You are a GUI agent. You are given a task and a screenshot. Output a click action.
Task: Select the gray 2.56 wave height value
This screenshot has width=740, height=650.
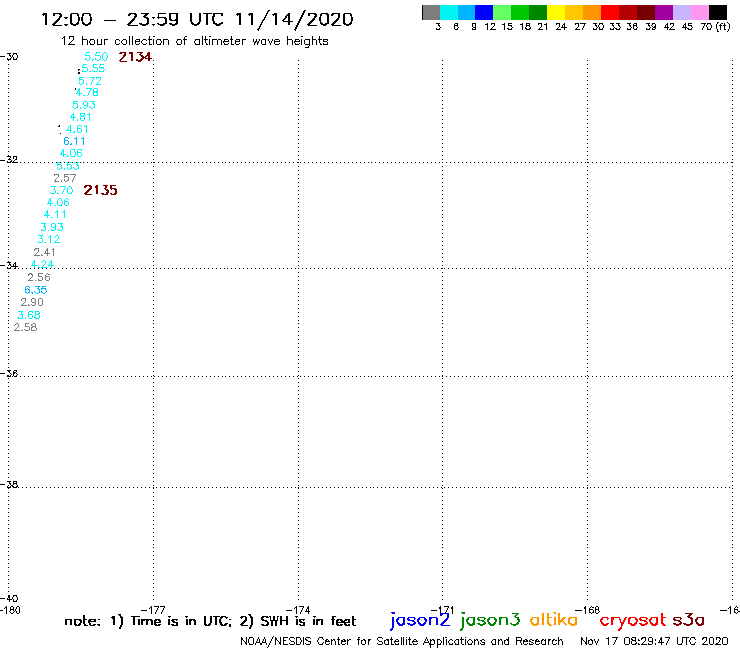(39, 277)
